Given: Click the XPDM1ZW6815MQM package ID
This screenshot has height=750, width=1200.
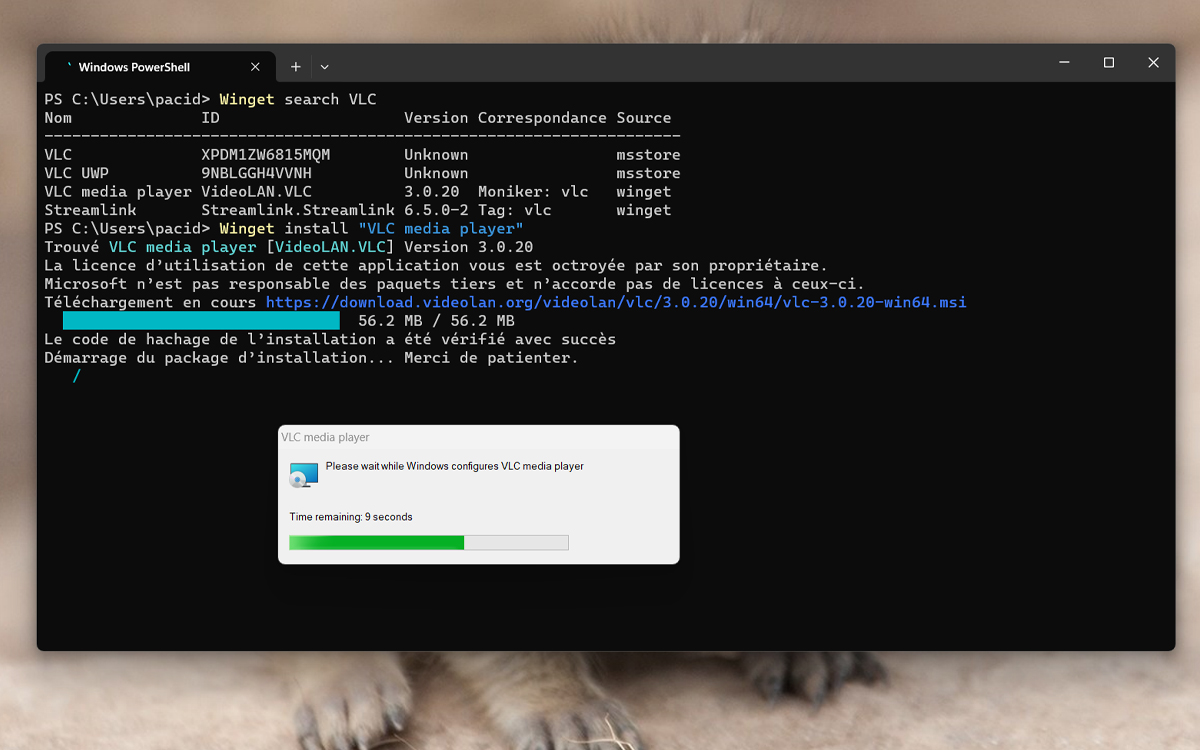Looking at the screenshot, I should (265, 155).
